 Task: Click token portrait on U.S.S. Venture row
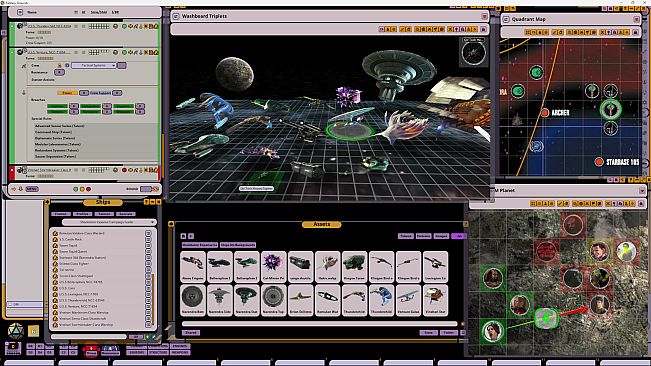click(x=20, y=52)
